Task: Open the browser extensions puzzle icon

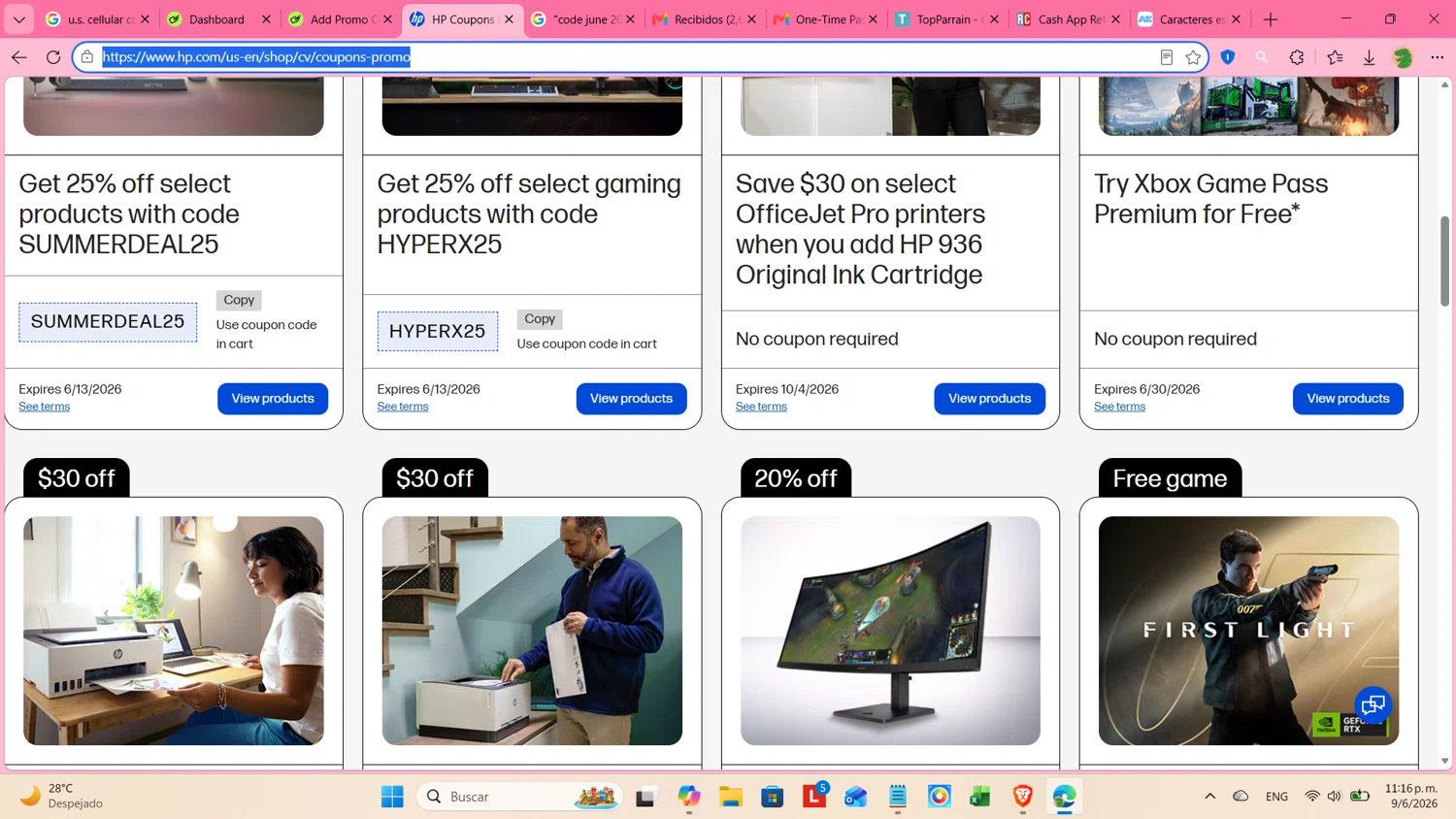Action: [1297, 57]
